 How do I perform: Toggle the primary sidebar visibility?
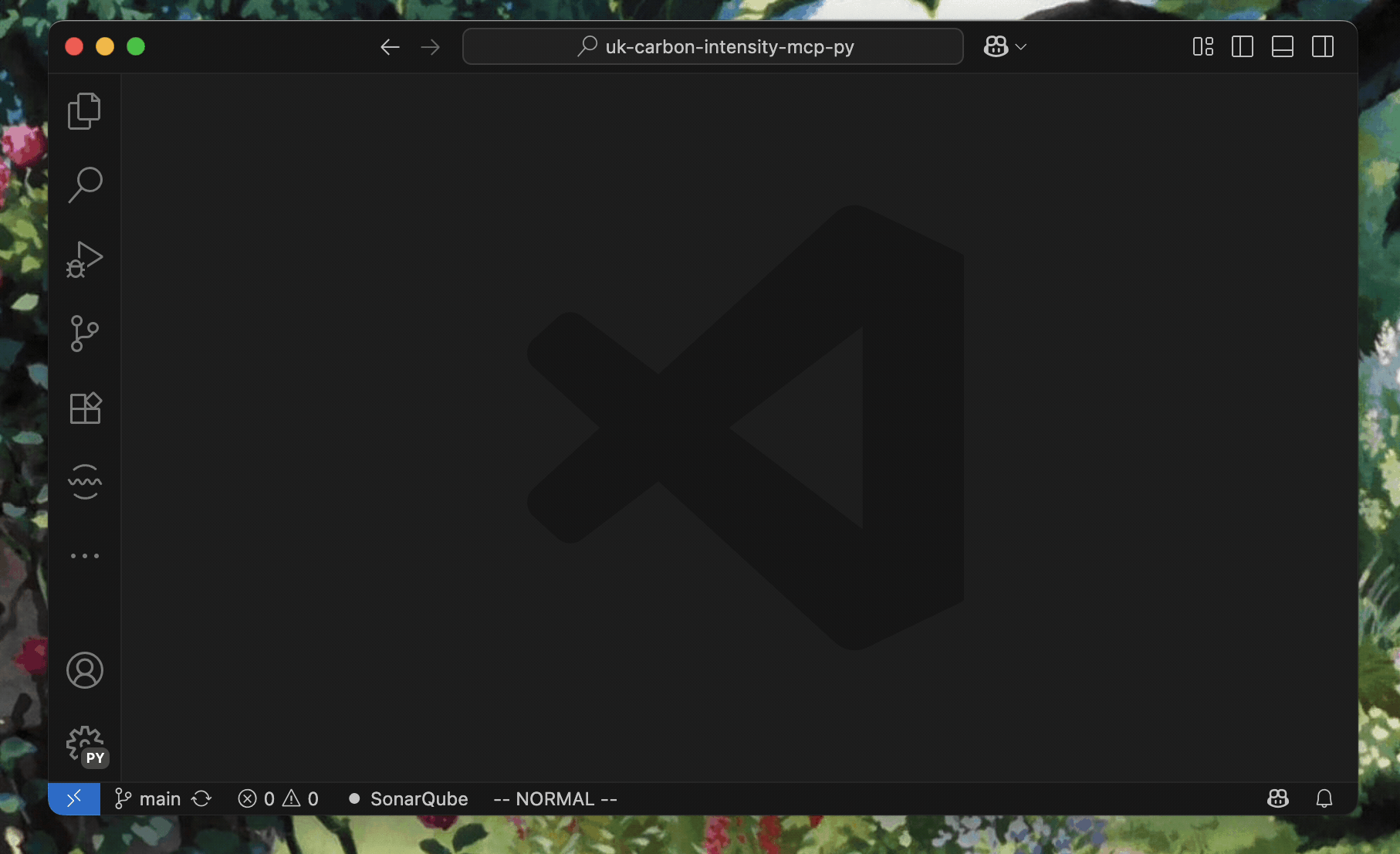point(1243,46)
